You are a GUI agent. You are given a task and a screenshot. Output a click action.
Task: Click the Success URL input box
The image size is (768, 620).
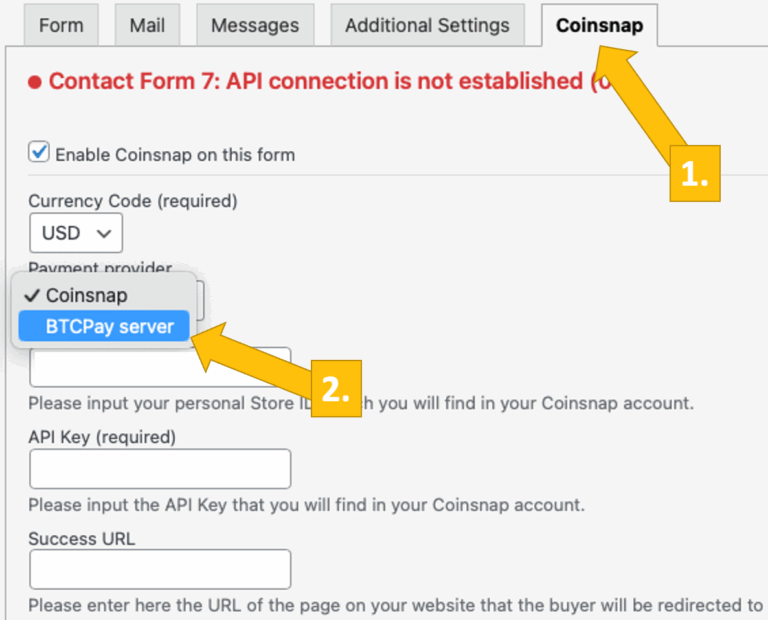160,569
